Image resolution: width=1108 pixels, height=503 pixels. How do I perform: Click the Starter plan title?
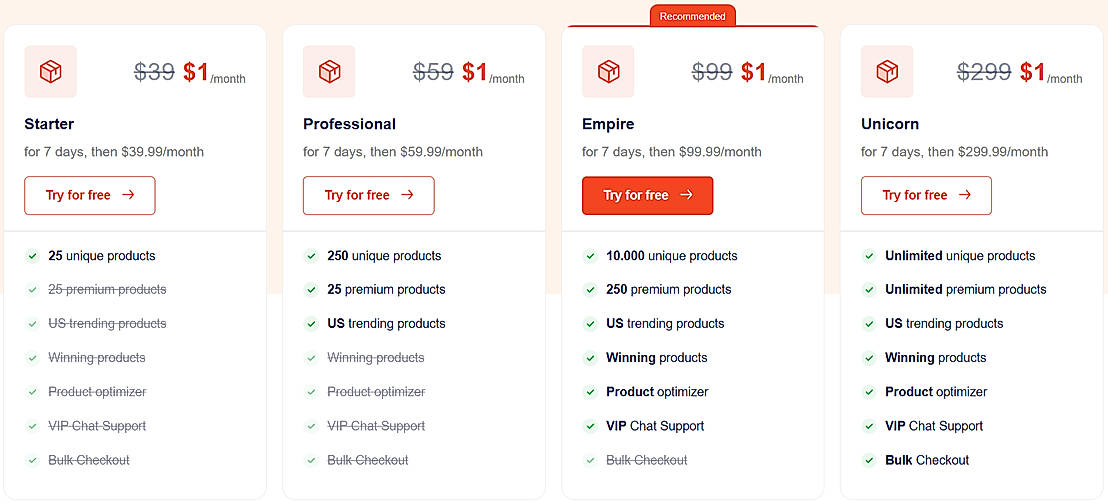tap(49, 124)
